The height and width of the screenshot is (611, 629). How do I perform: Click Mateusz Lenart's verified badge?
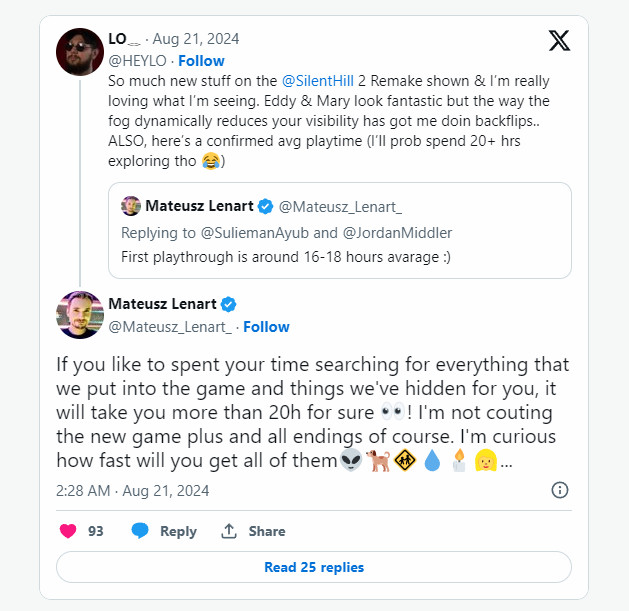click(x=228, y=304)
